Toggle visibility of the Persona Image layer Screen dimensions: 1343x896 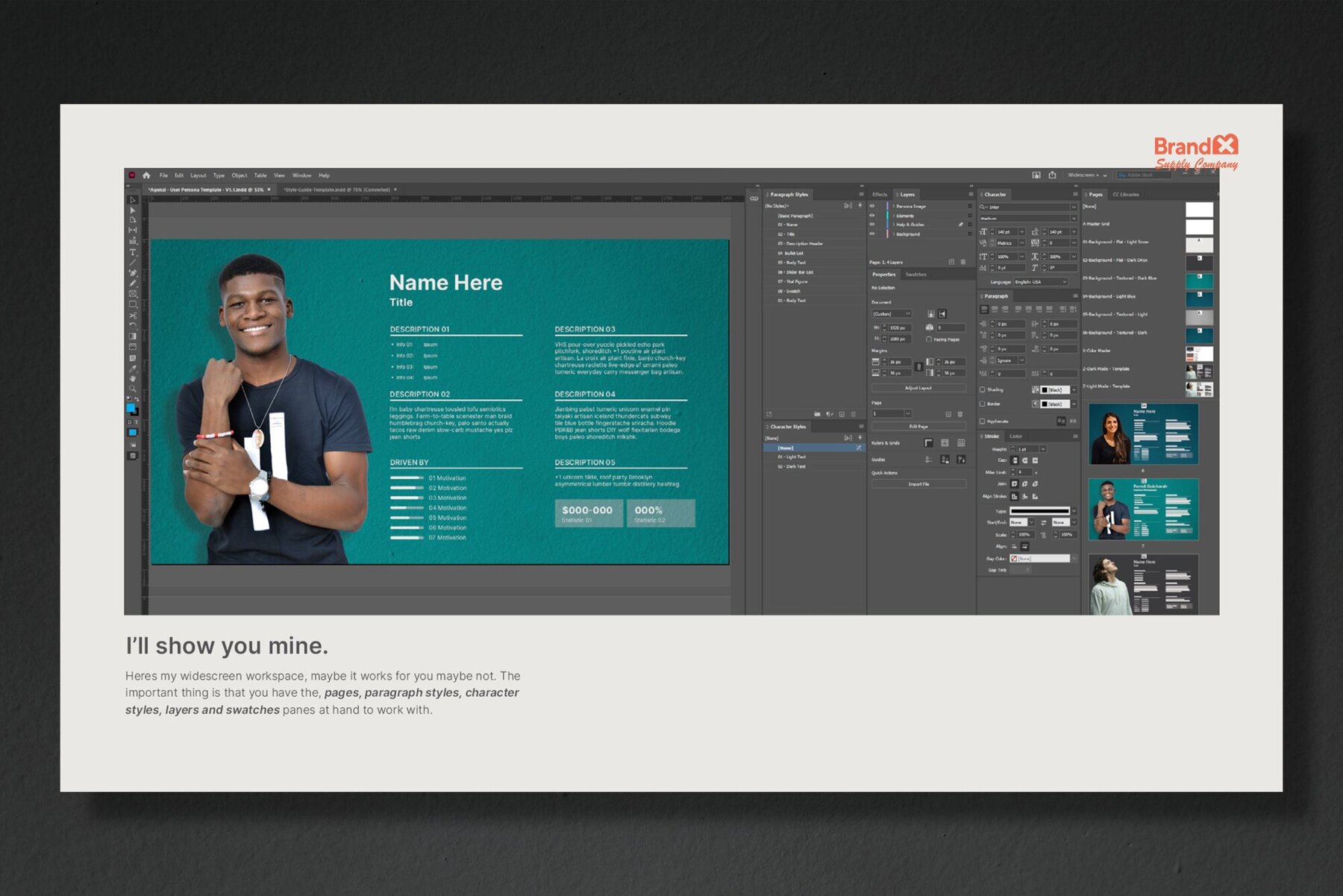[871, 206]
